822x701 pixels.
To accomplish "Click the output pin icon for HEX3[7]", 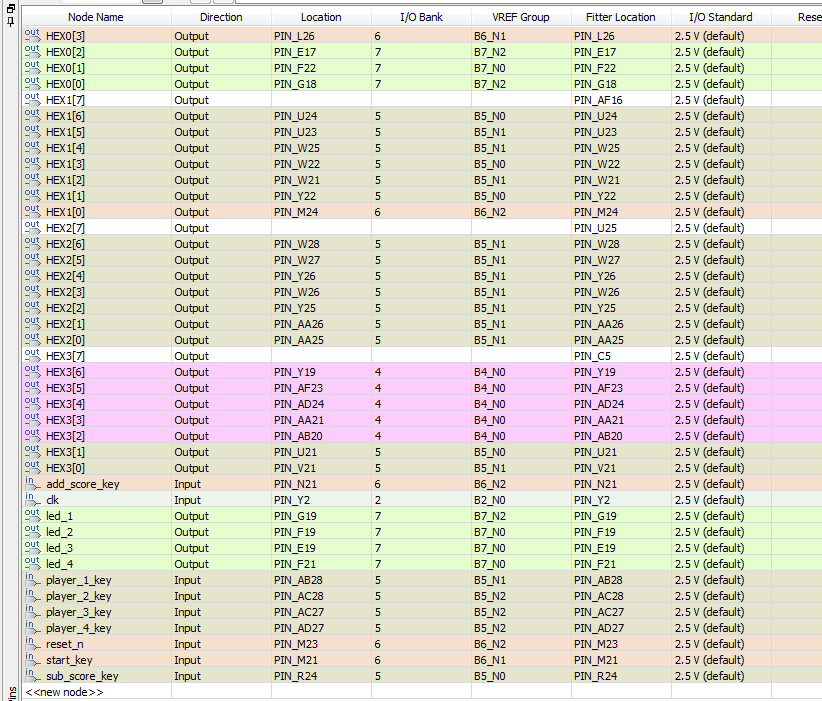I will pyautogui.click(x=32, y=355).
